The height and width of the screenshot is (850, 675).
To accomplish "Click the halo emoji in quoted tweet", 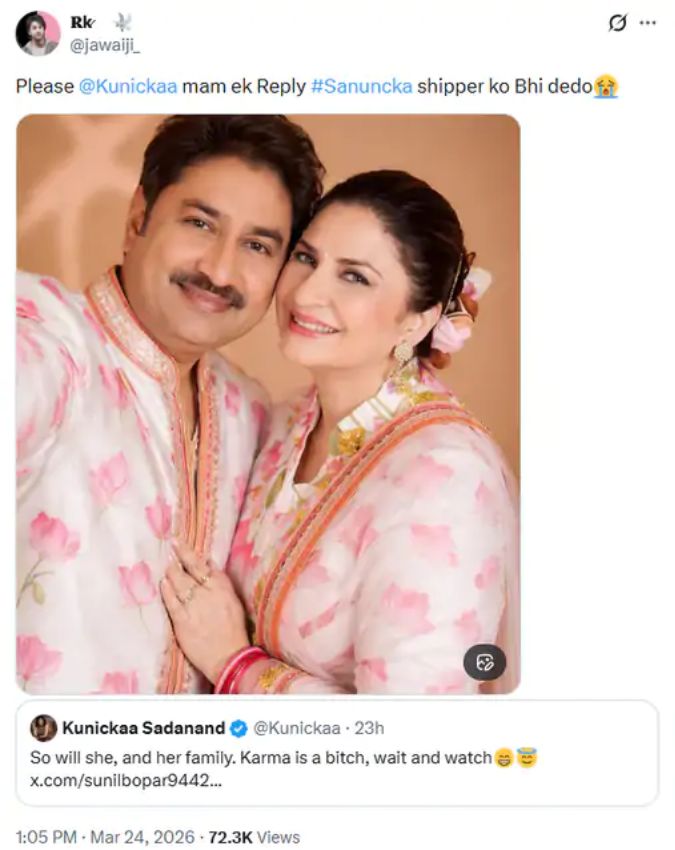I will tap(527, 758).
